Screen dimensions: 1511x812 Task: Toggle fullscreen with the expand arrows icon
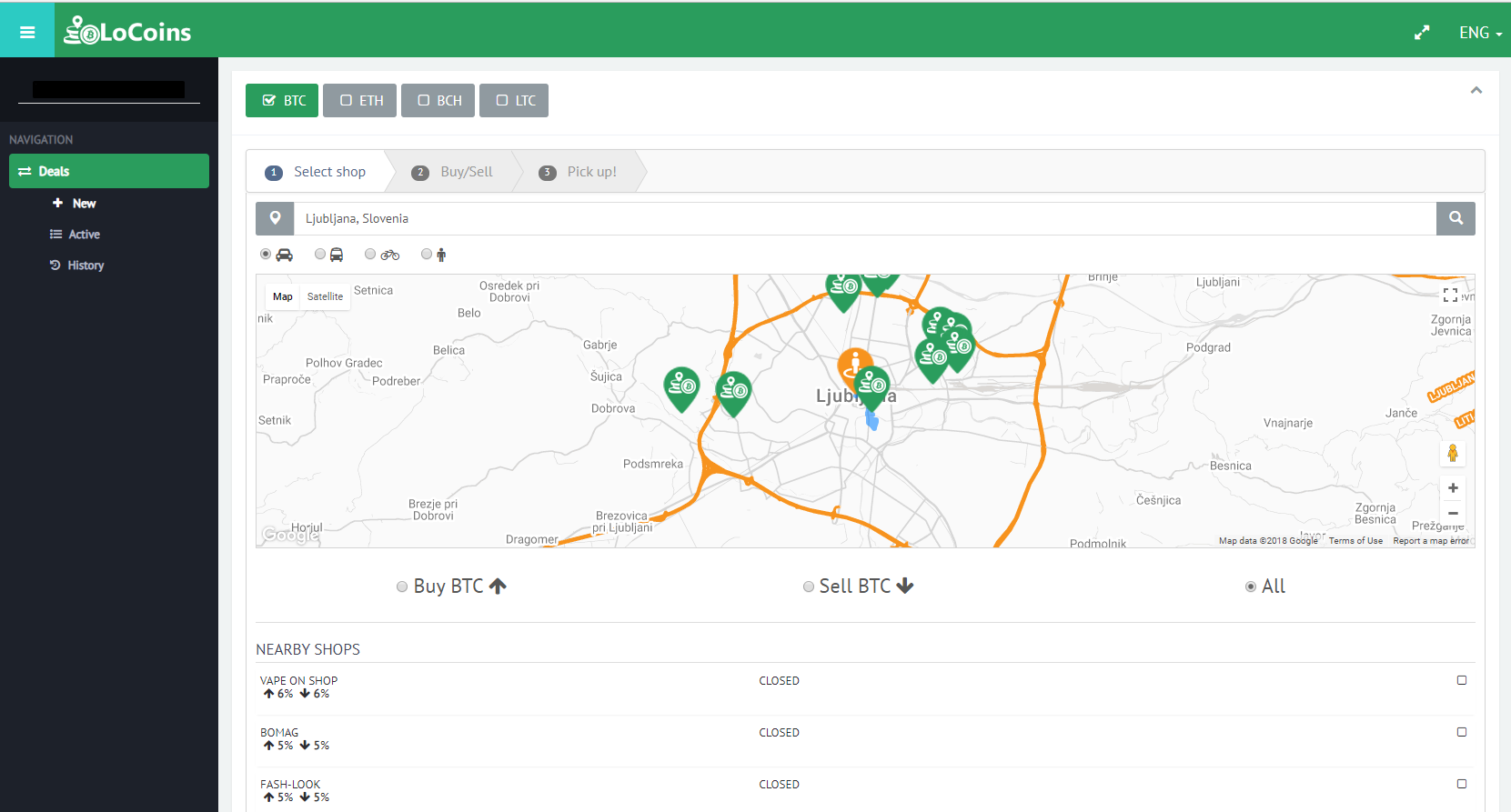tap(1422, 32)
